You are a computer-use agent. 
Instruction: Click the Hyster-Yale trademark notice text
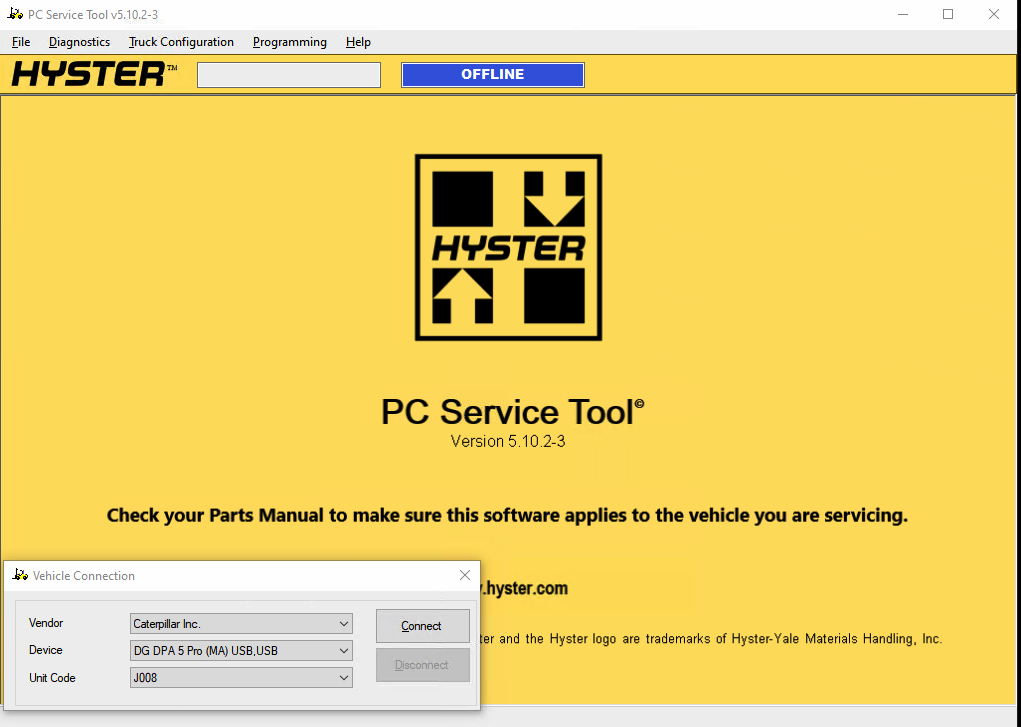[x=711, y=639]
